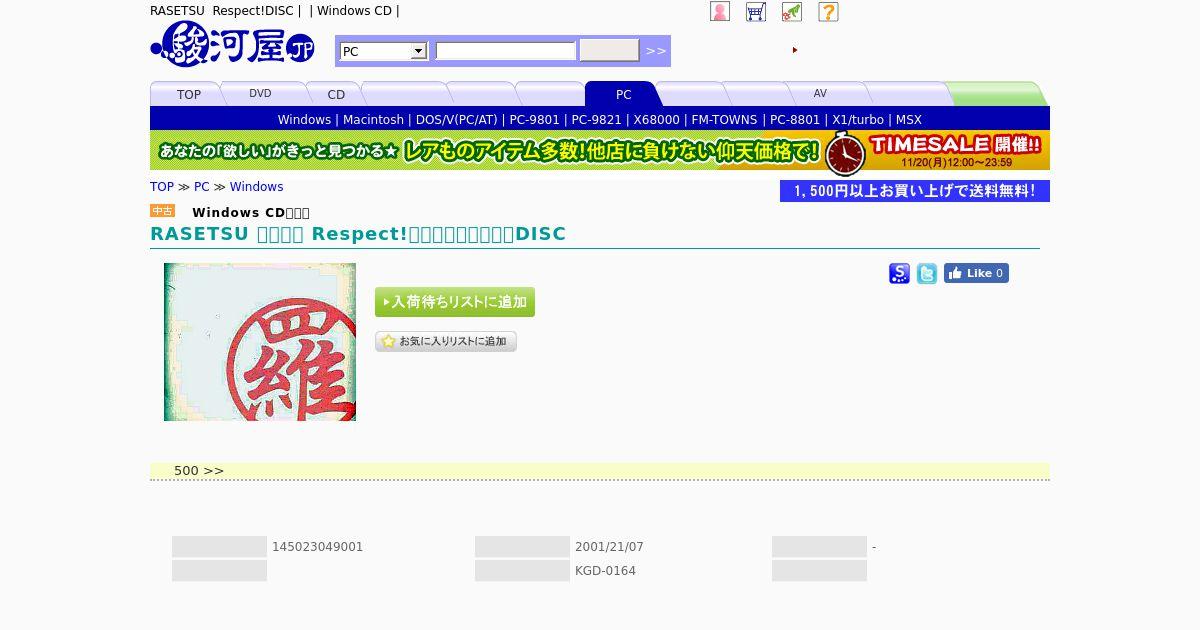The height and width of the screenshot is (630, 1200).
Task: Add to the favorites list with star
Action: point(446,341)
